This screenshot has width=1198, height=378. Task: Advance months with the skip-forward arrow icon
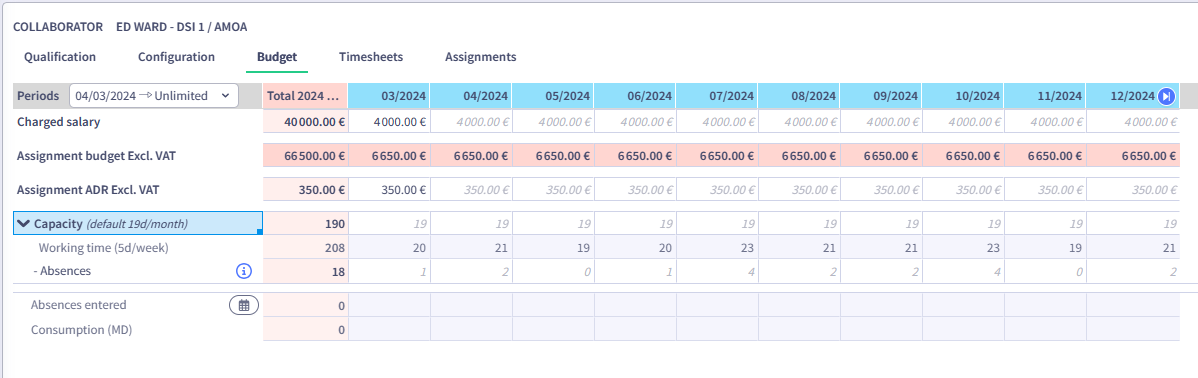1166,96
